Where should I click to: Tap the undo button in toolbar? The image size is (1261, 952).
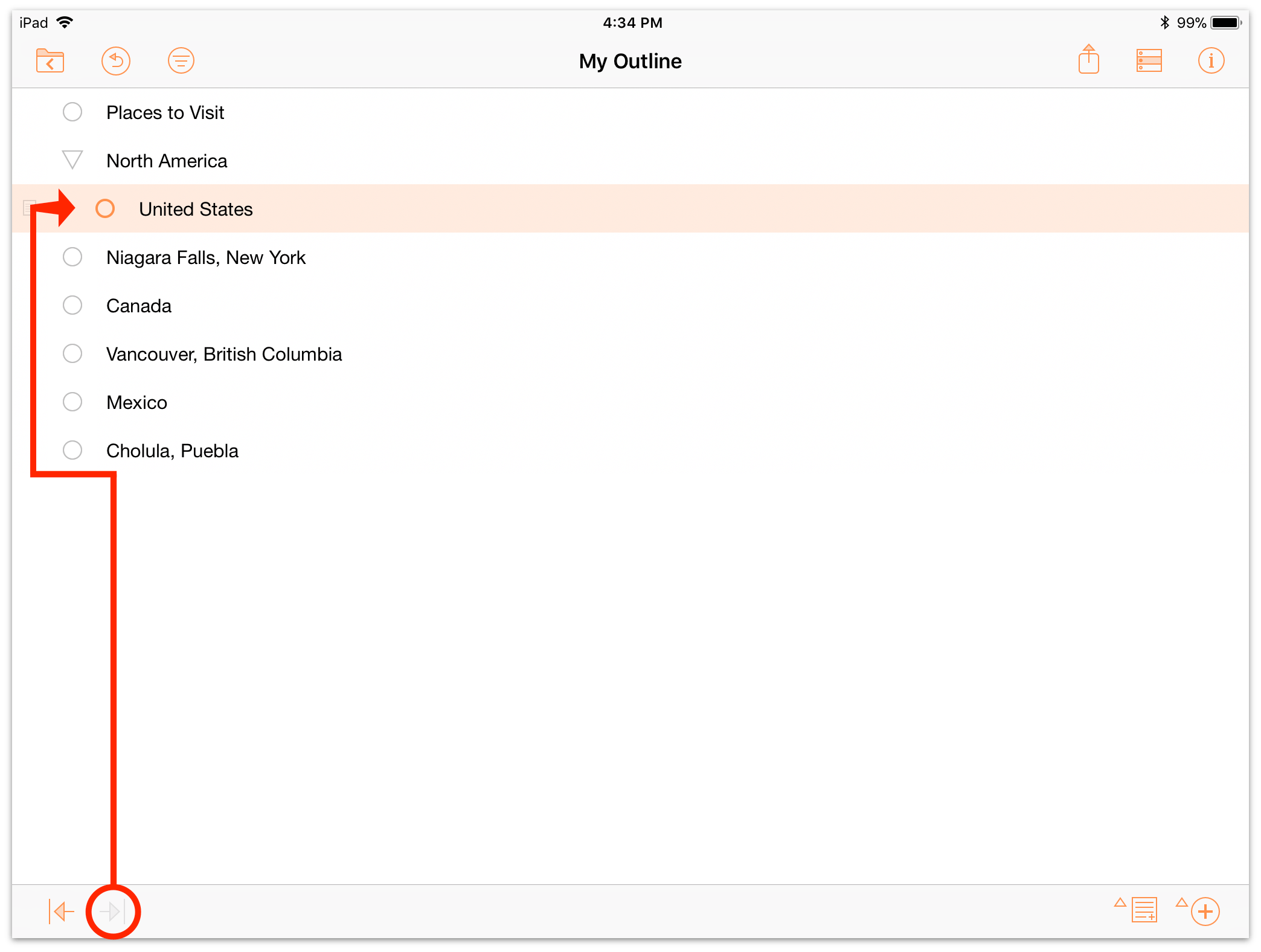point(116,61)
